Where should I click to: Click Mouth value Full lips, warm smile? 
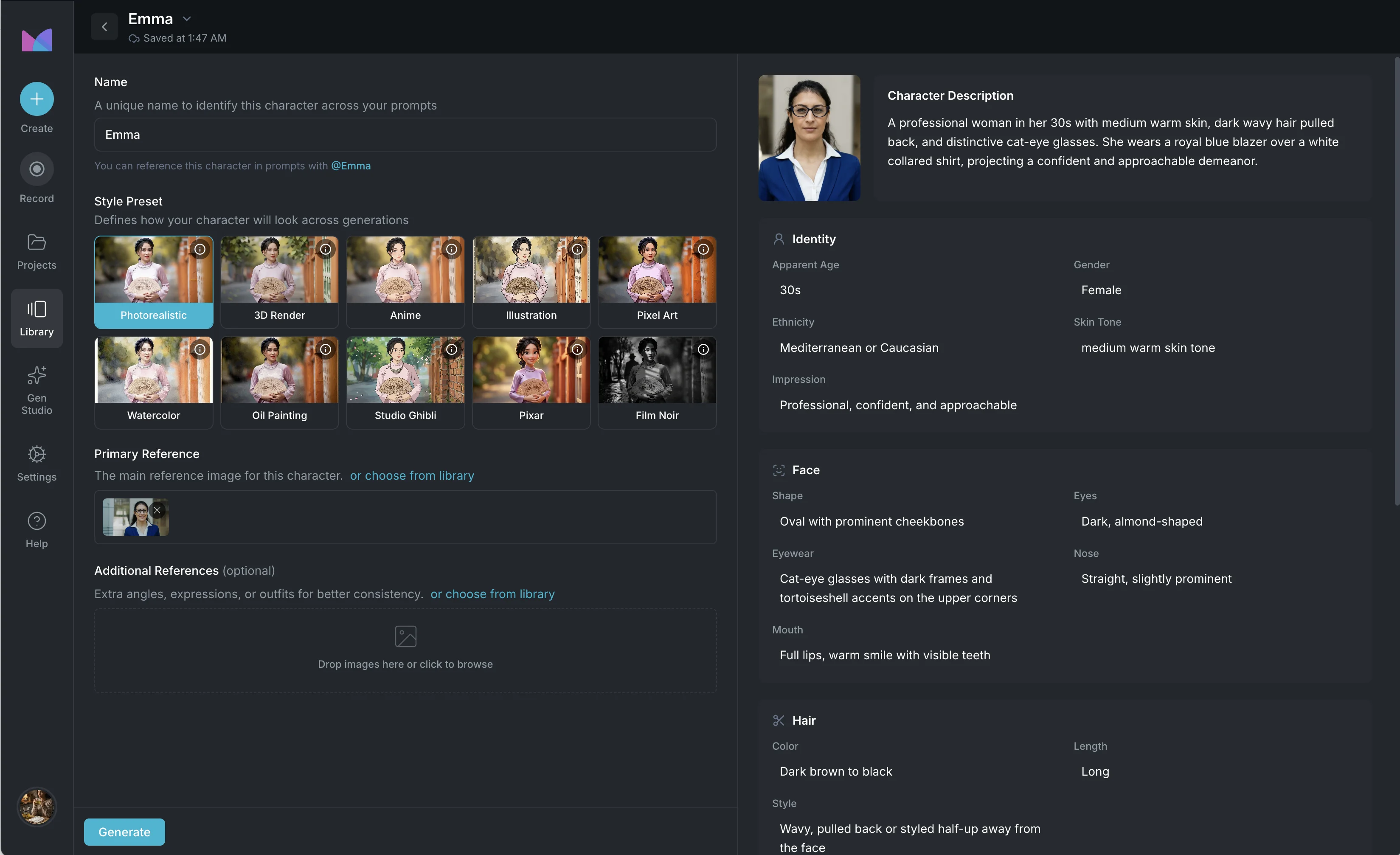point(885,655)
